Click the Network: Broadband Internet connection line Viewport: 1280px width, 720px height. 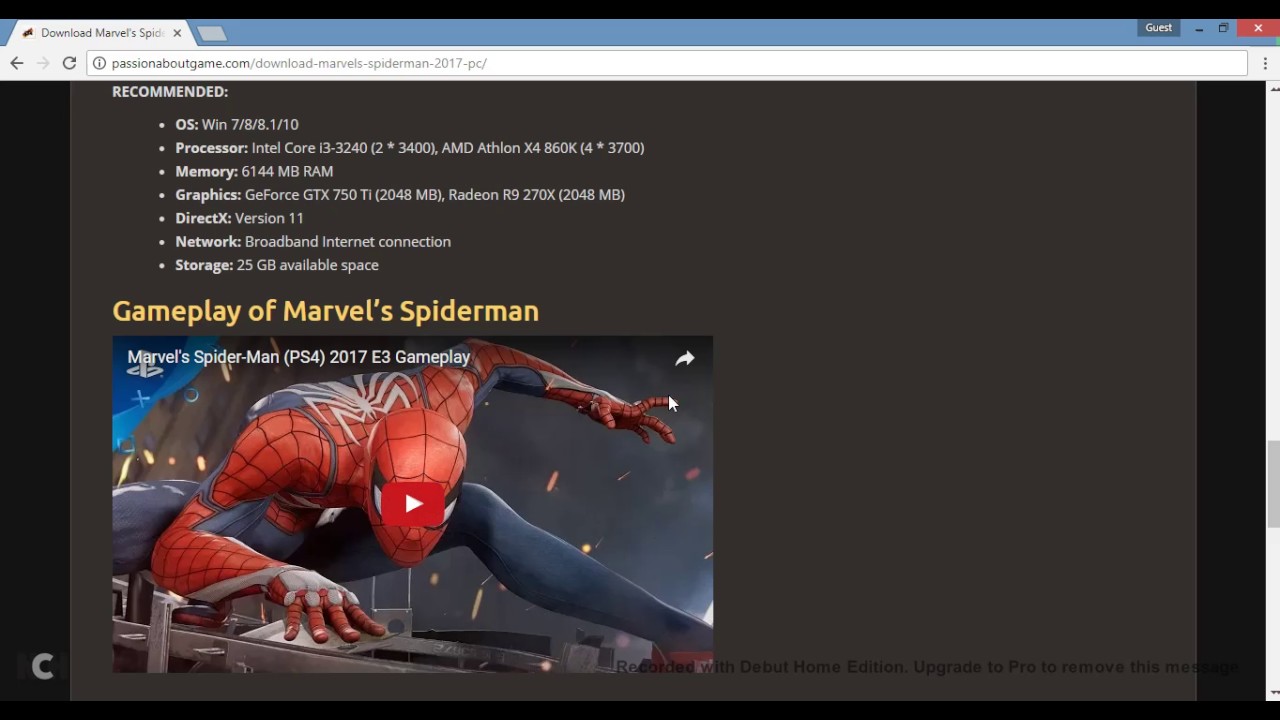313,242
